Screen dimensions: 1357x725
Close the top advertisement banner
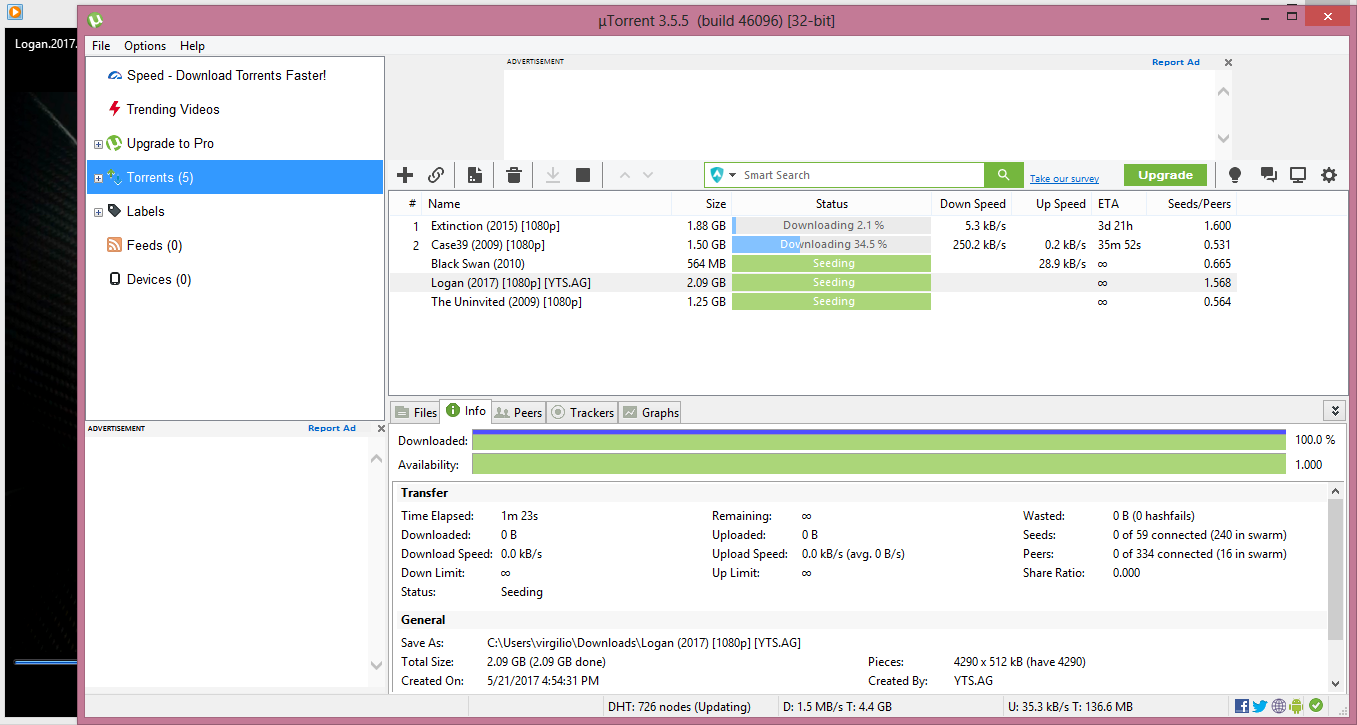tap(1229, 62)
